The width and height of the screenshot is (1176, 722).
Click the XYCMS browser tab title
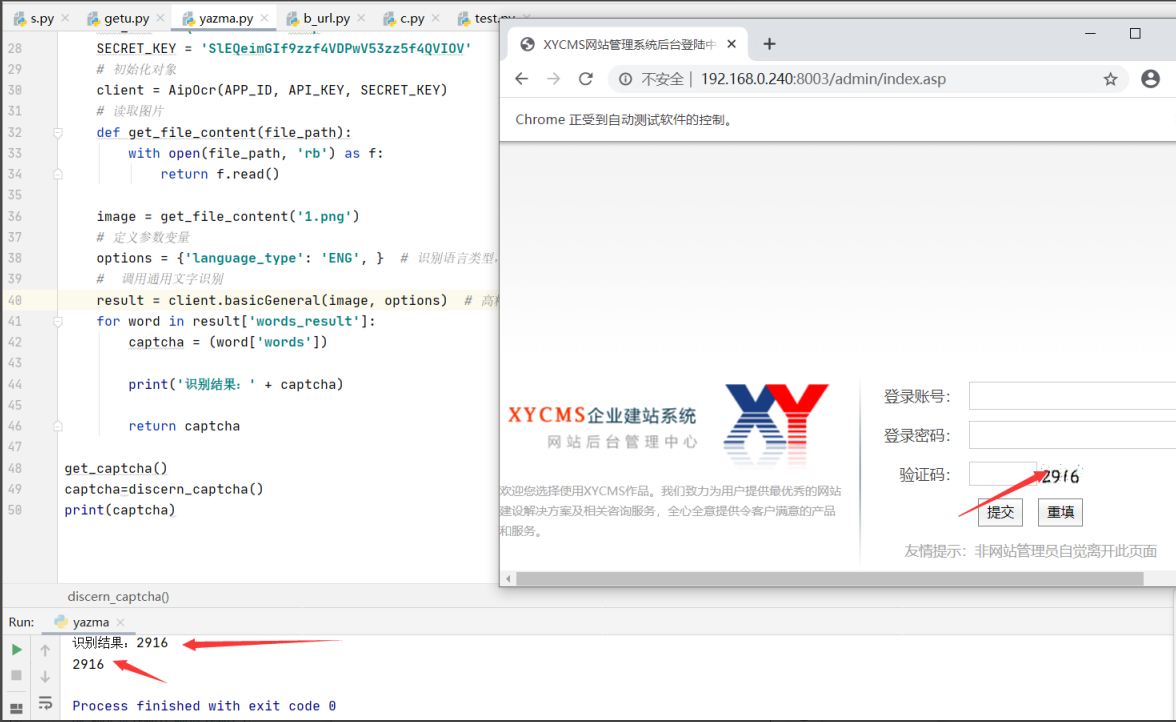[628, 44]
